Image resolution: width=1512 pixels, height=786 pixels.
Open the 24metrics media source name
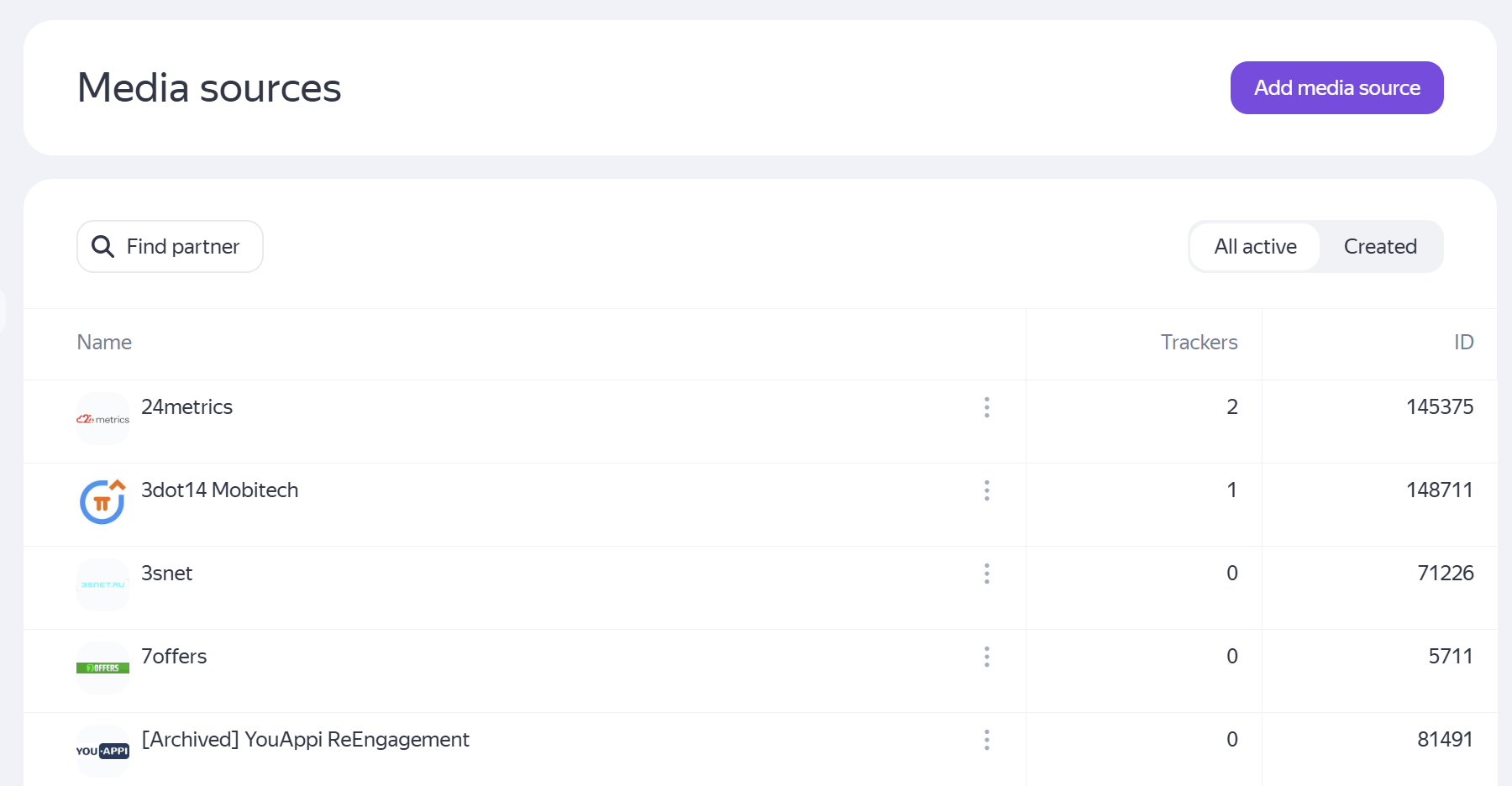[x=186, y=407]
